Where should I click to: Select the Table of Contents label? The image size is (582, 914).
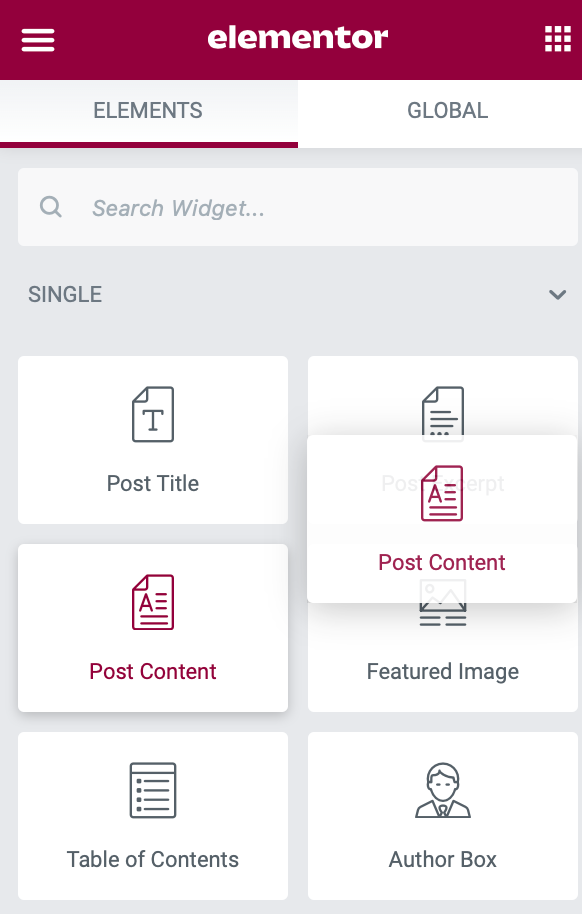pos(153,859)
